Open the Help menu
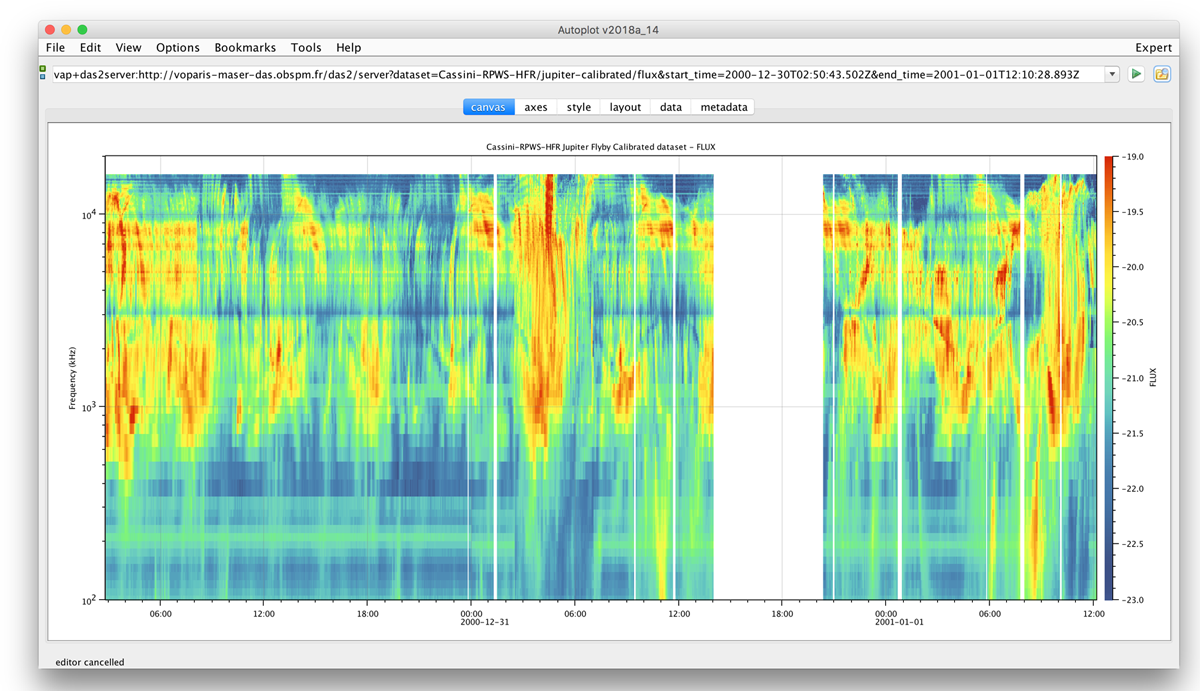 pyautogui.click(x=349, y=47)
